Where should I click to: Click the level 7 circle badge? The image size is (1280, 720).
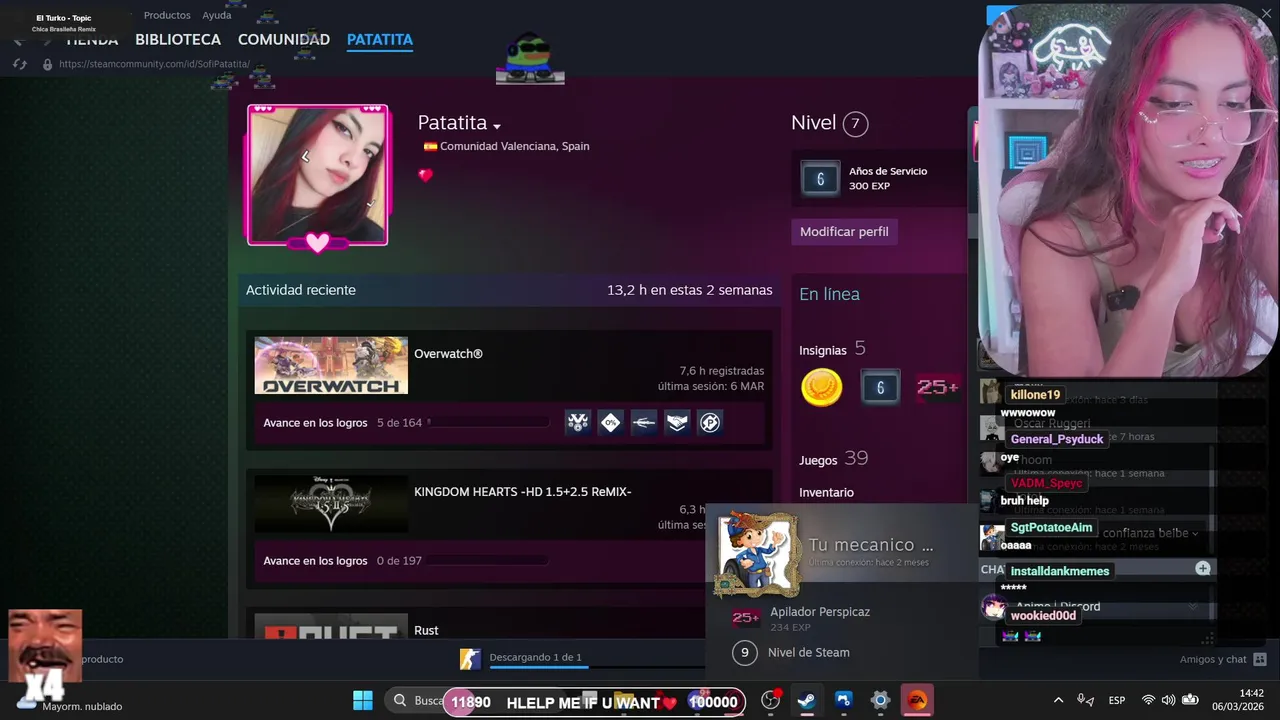pos(855,124)
